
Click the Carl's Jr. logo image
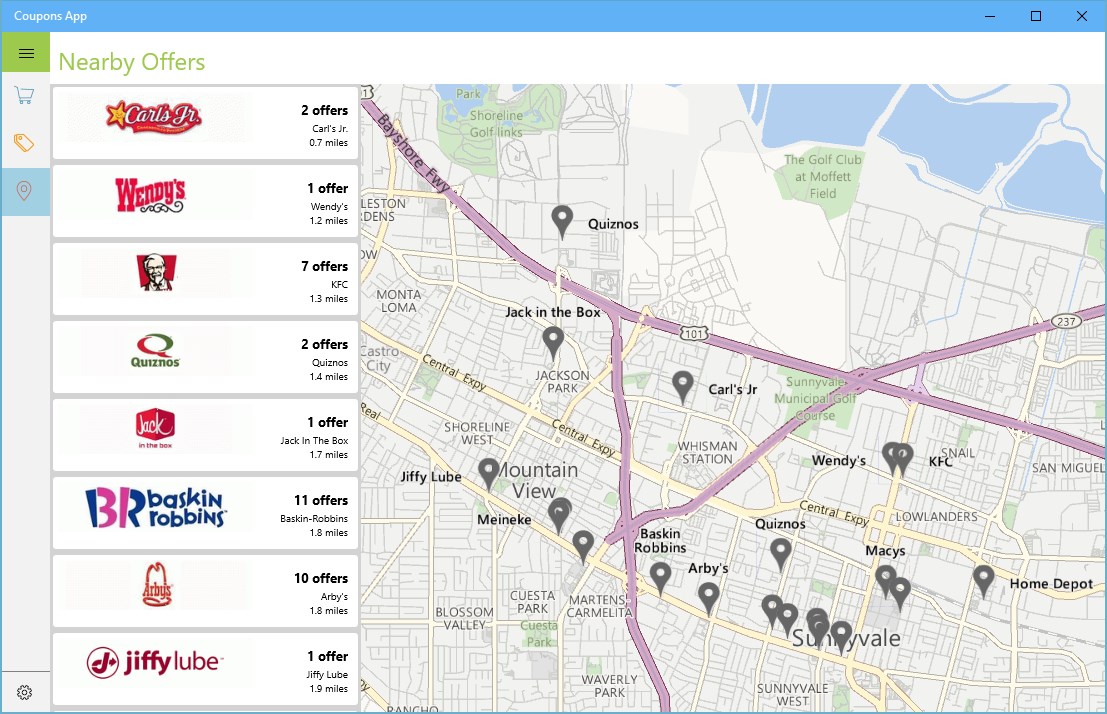155,117
